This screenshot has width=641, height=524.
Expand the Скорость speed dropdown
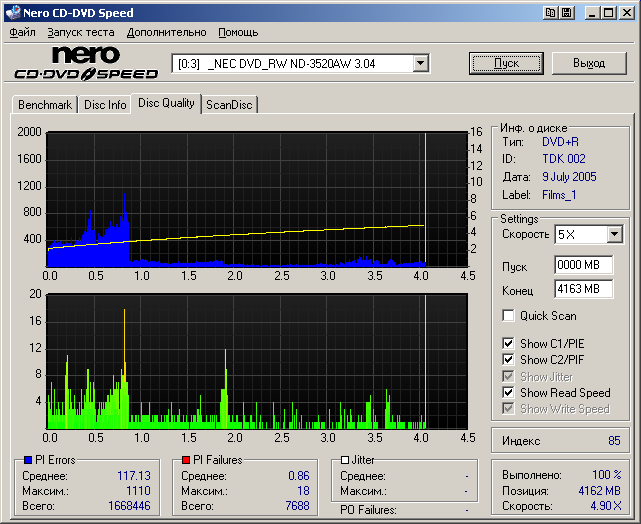point(614,235)
